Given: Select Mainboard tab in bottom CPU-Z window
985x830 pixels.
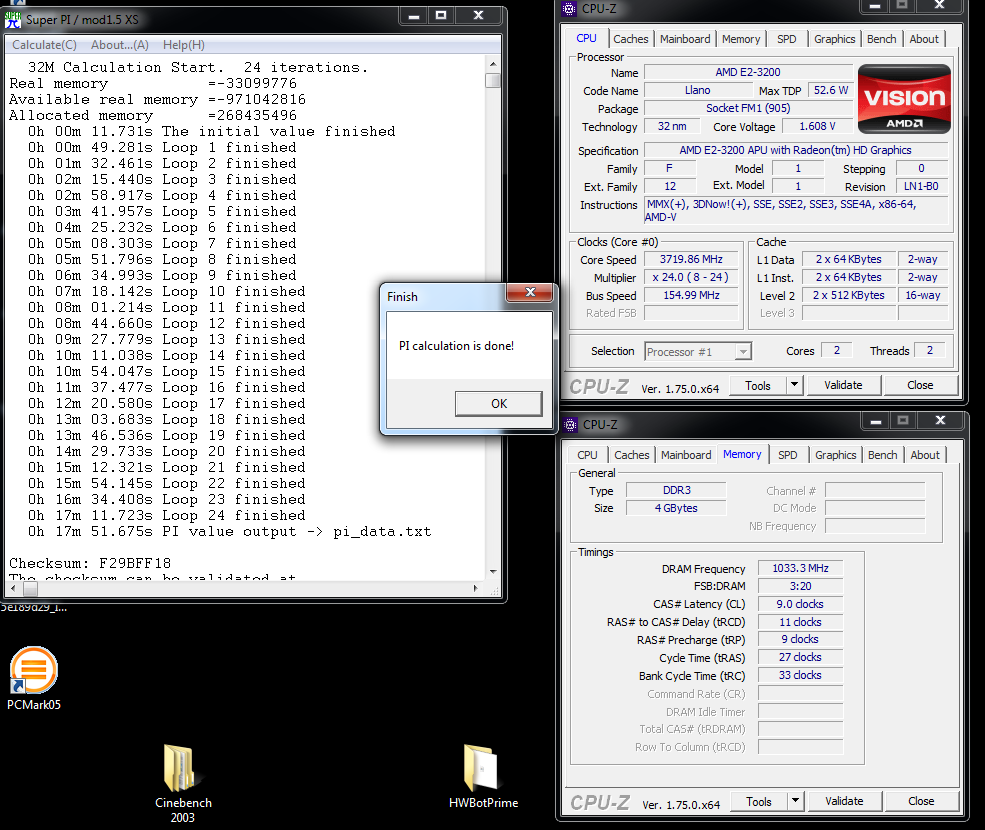Looking at the screenshot, I should [686, 455].
